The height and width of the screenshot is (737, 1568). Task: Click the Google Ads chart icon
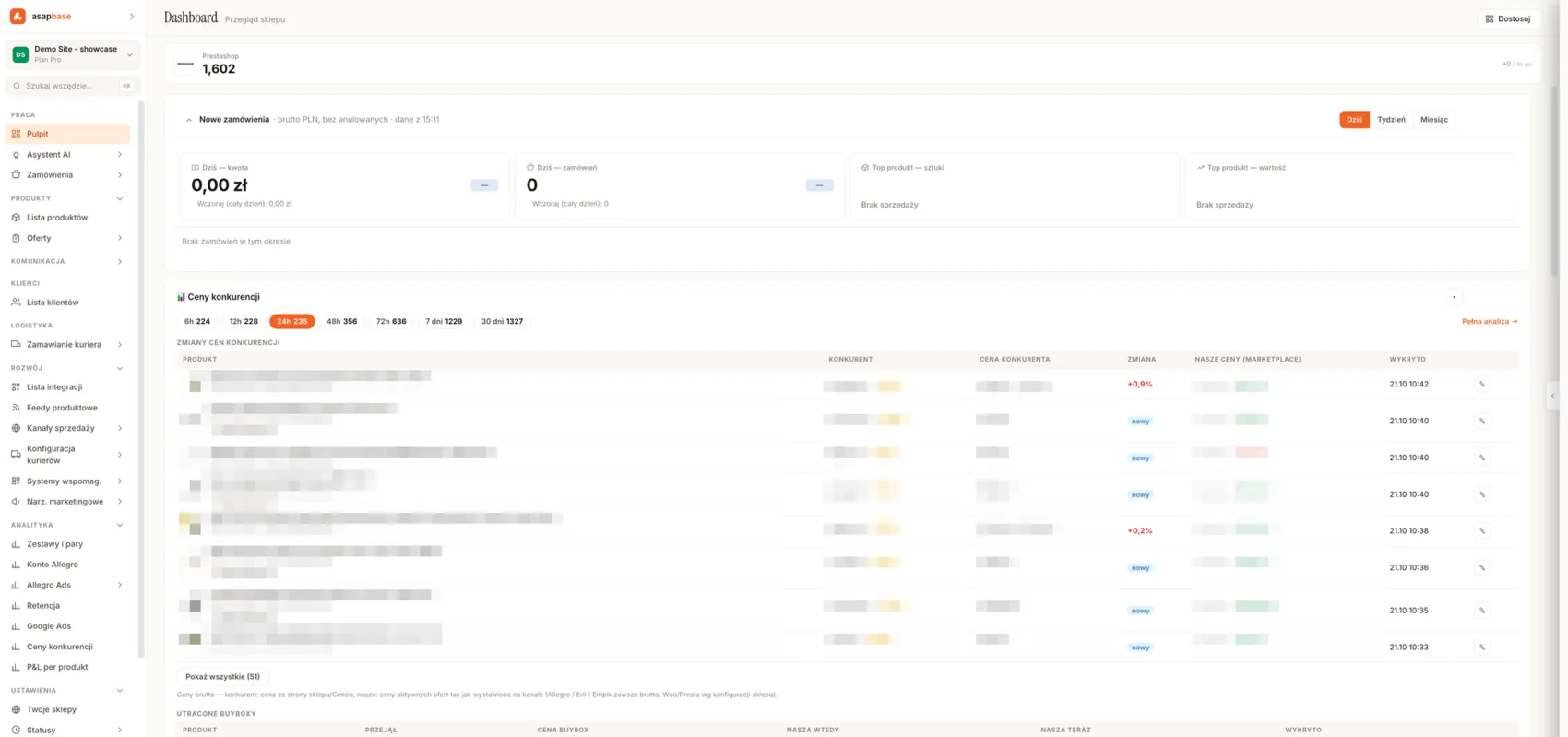16,626
